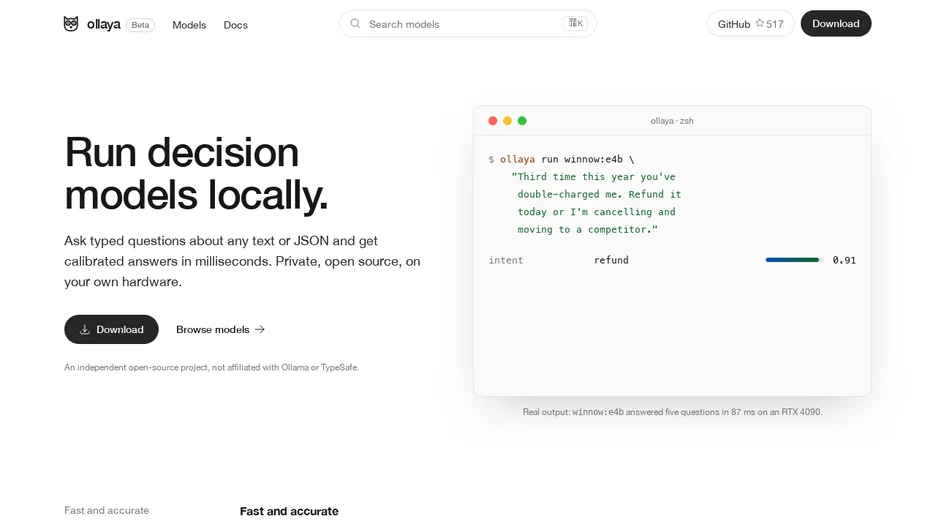
Task: Click the 'Real output' caption under terminal
Action: (672, 412)
